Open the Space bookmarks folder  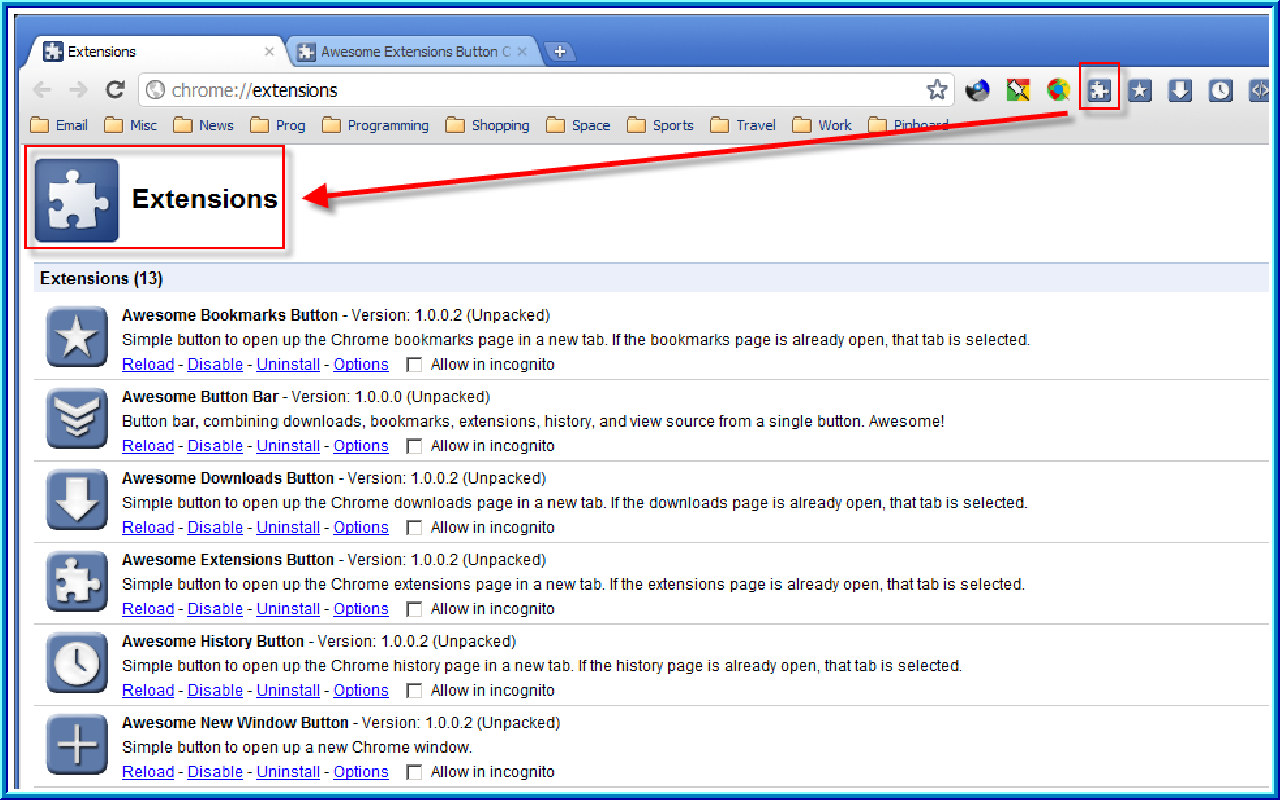pos(578,125)
